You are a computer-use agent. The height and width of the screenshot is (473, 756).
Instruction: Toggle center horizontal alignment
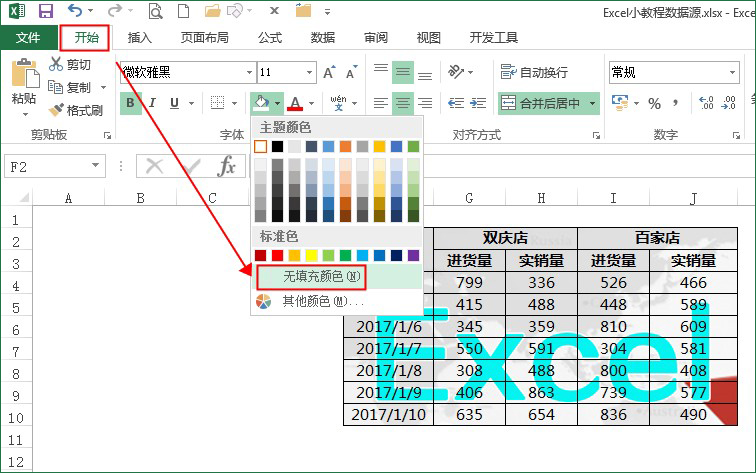pyautogui.click(x=403, y=103)
